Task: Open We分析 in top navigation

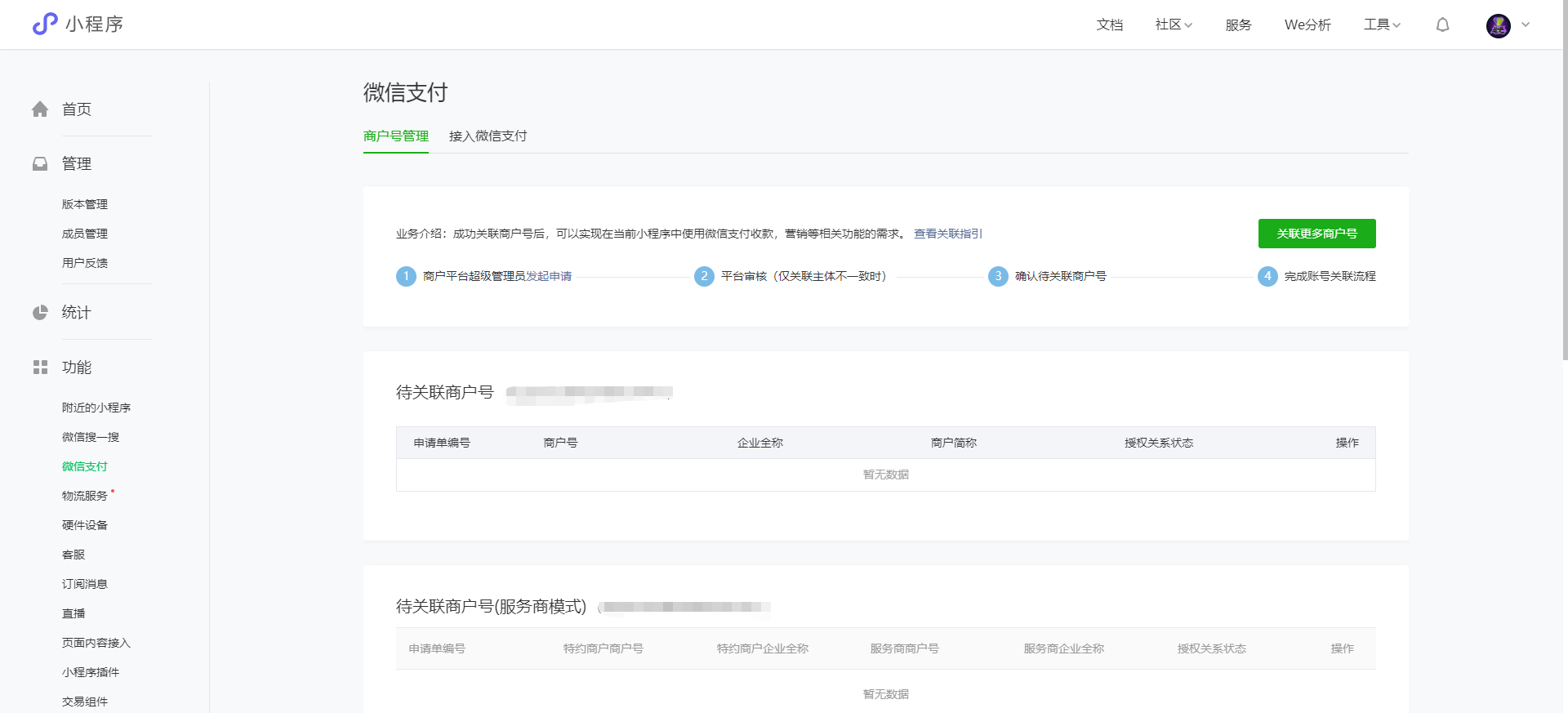Action: [1307, 25]
